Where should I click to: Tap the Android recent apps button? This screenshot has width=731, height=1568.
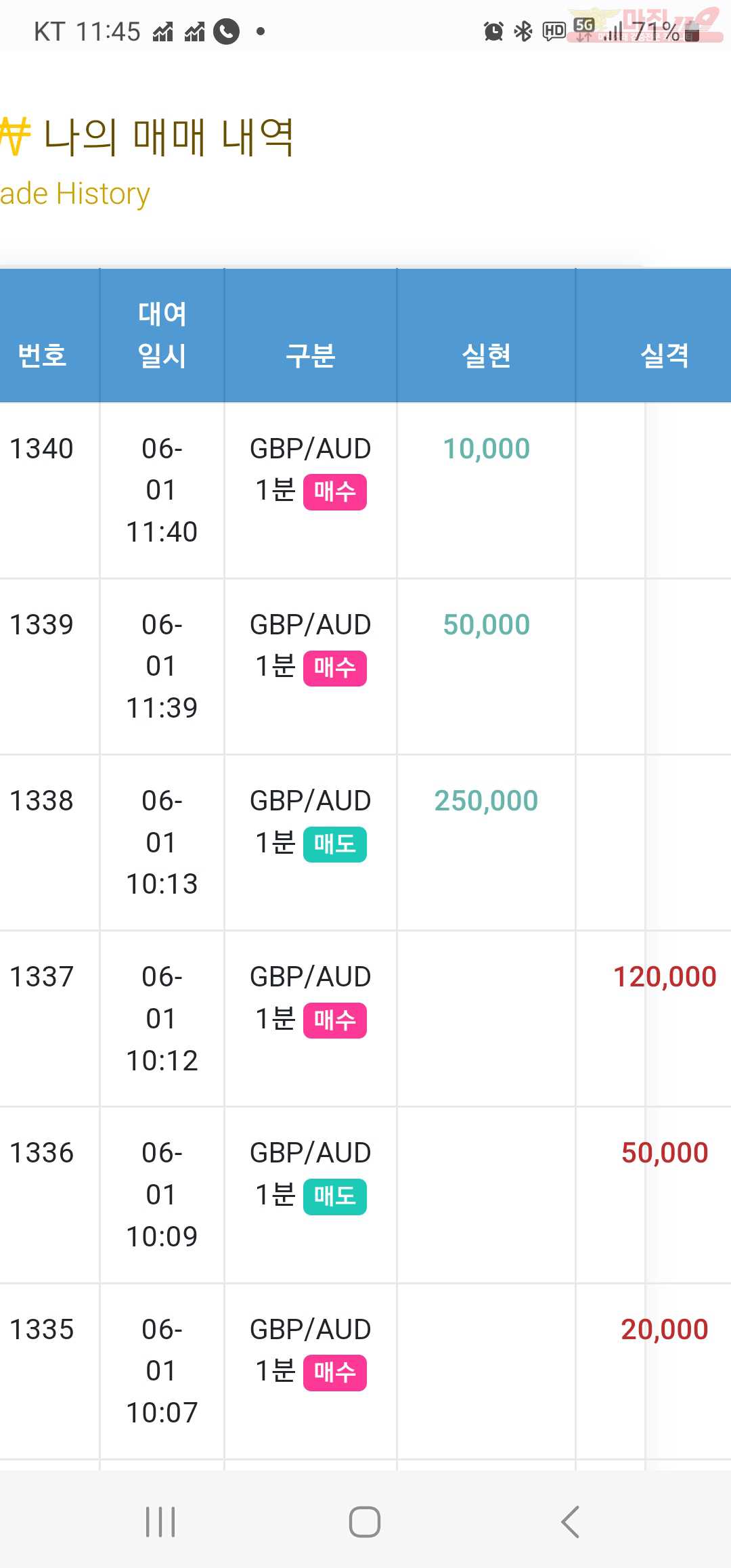click(x=160, y=1521)
